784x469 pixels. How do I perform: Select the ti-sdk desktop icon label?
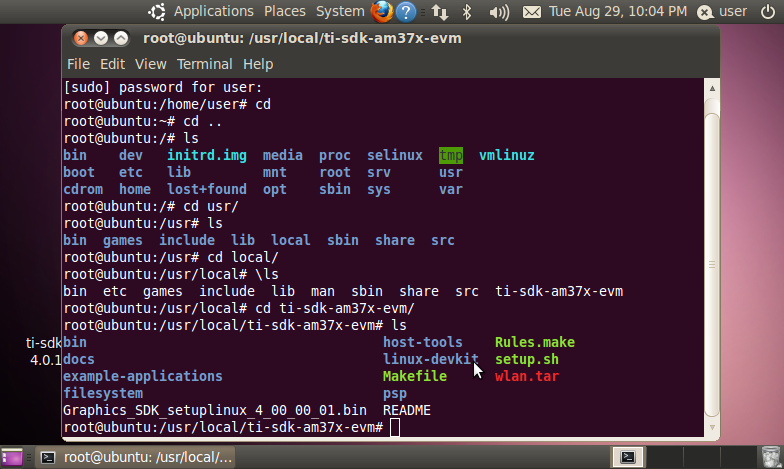(44, 351)
